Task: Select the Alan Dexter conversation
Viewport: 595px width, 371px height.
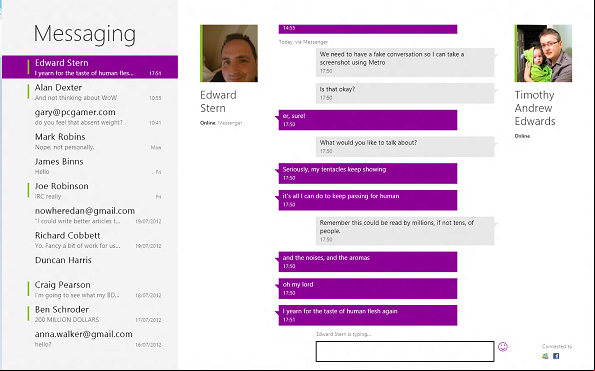Action: pos(90,92)
